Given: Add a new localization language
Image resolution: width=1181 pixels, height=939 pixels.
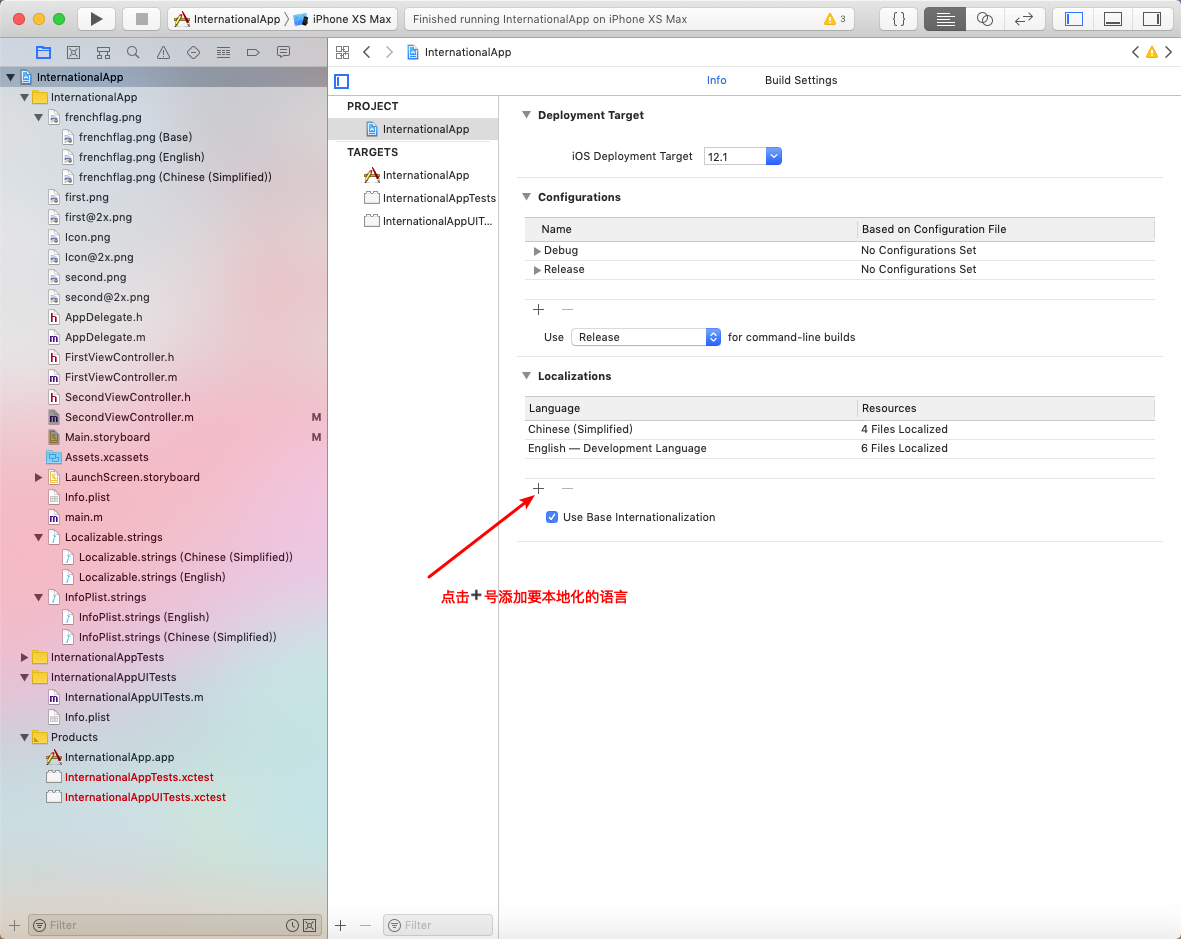Looking at the screenshot, I should (539, 489).
